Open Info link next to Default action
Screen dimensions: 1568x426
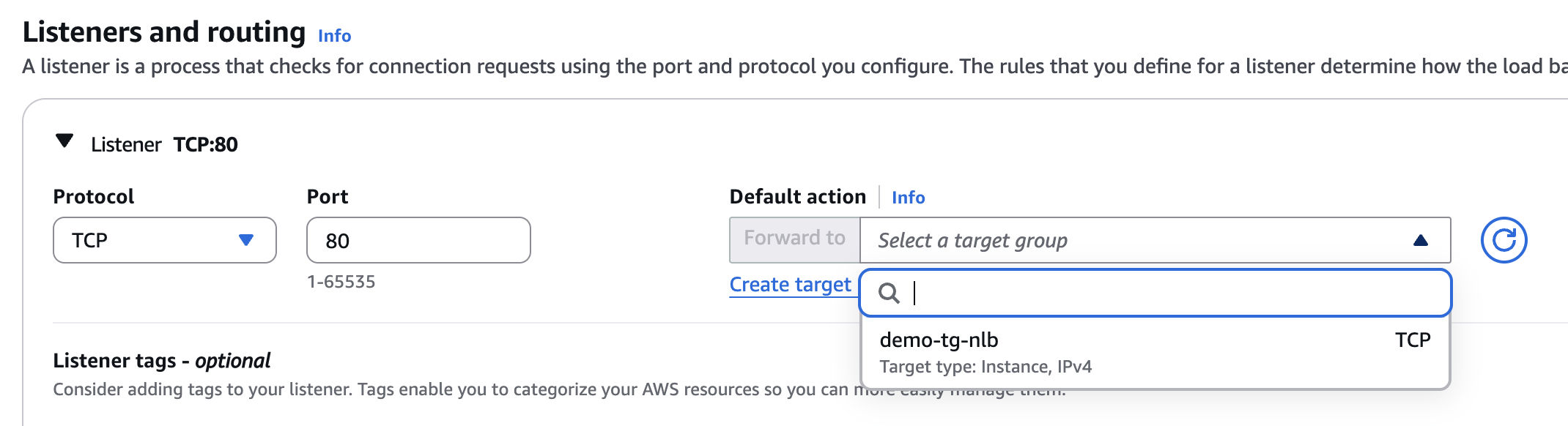tap(908, 198)
